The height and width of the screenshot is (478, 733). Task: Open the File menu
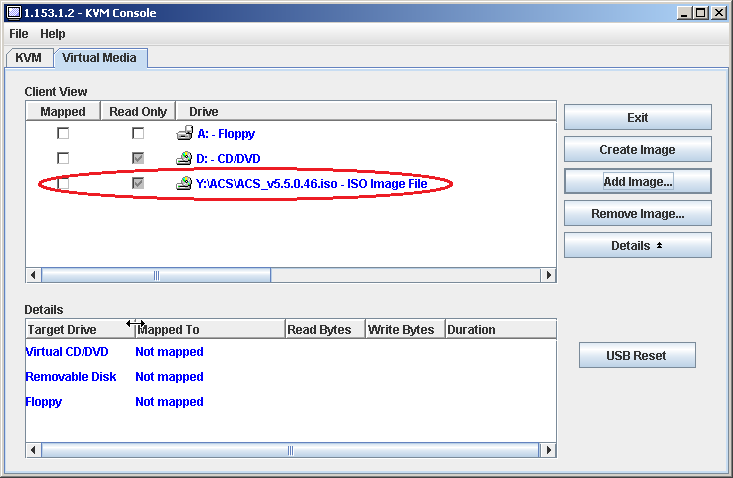(x=19, y=34)
